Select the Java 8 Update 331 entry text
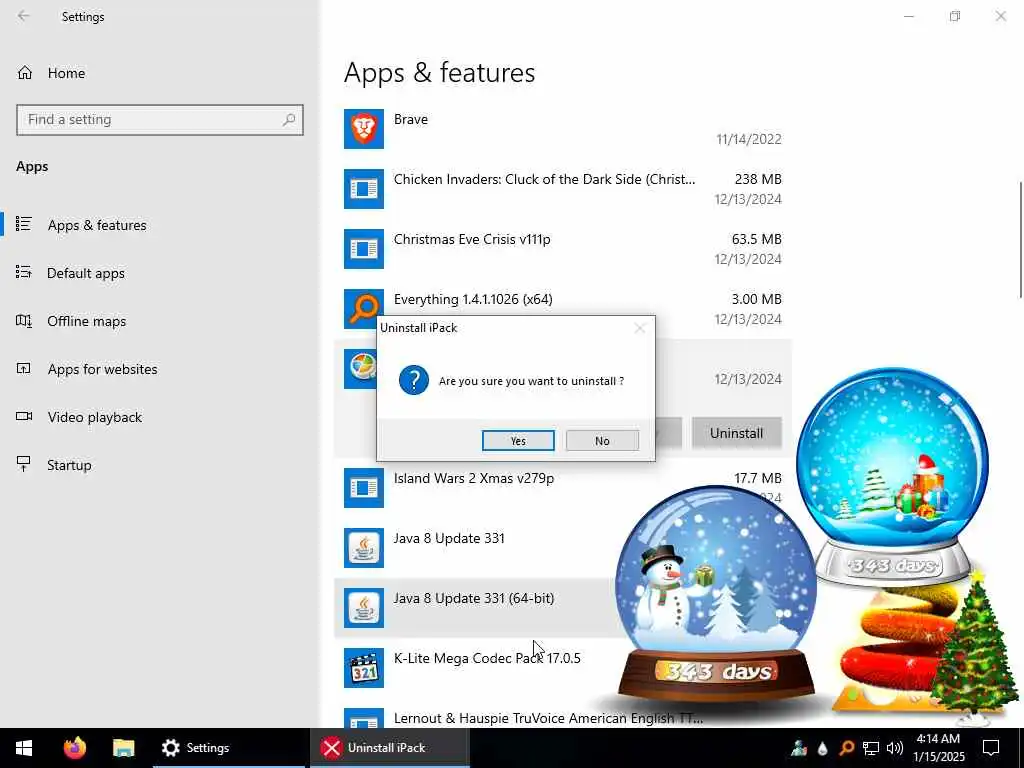 pos(449,538)
